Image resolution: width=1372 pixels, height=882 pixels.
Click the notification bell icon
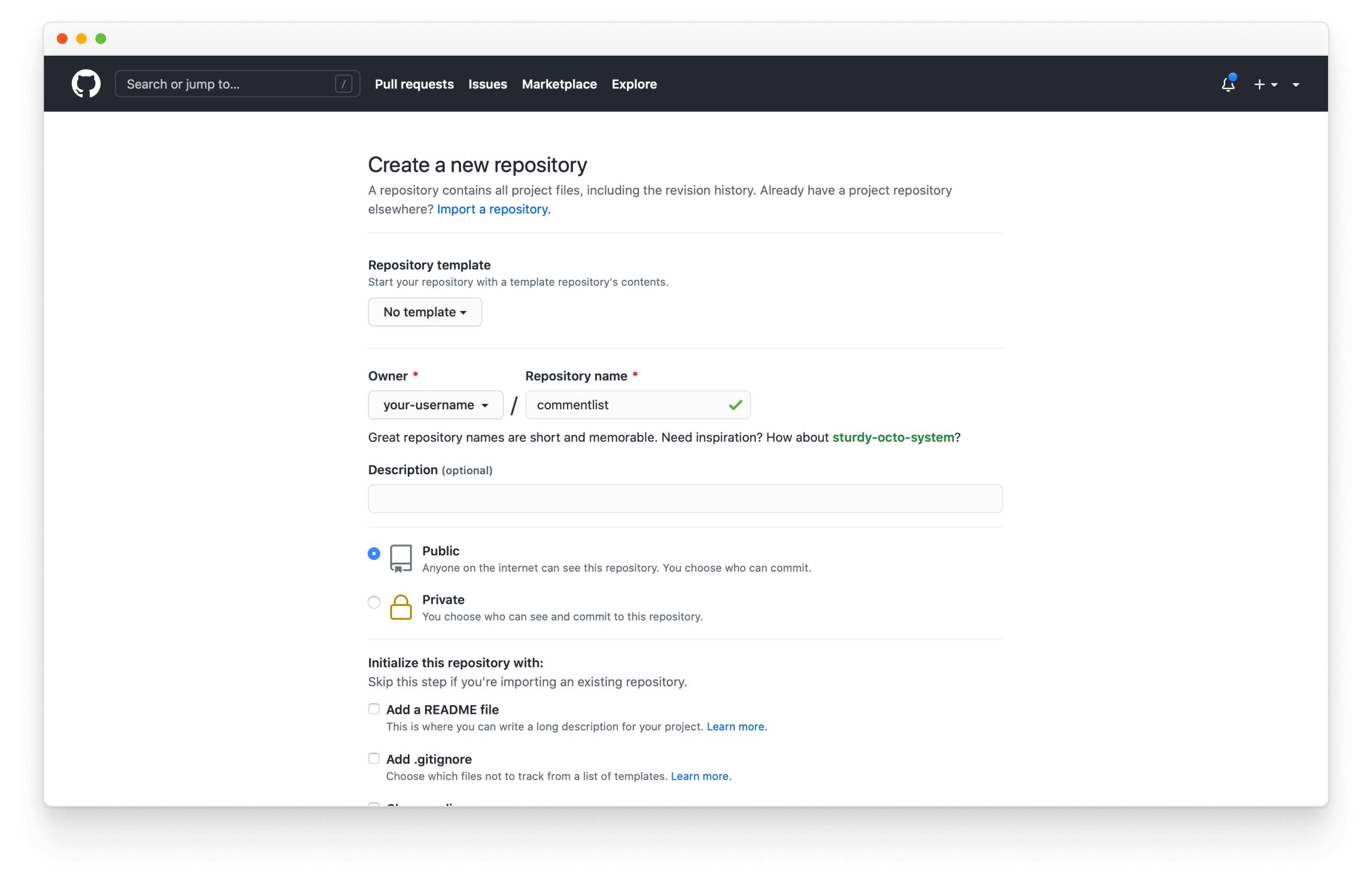click(1228, 84)
